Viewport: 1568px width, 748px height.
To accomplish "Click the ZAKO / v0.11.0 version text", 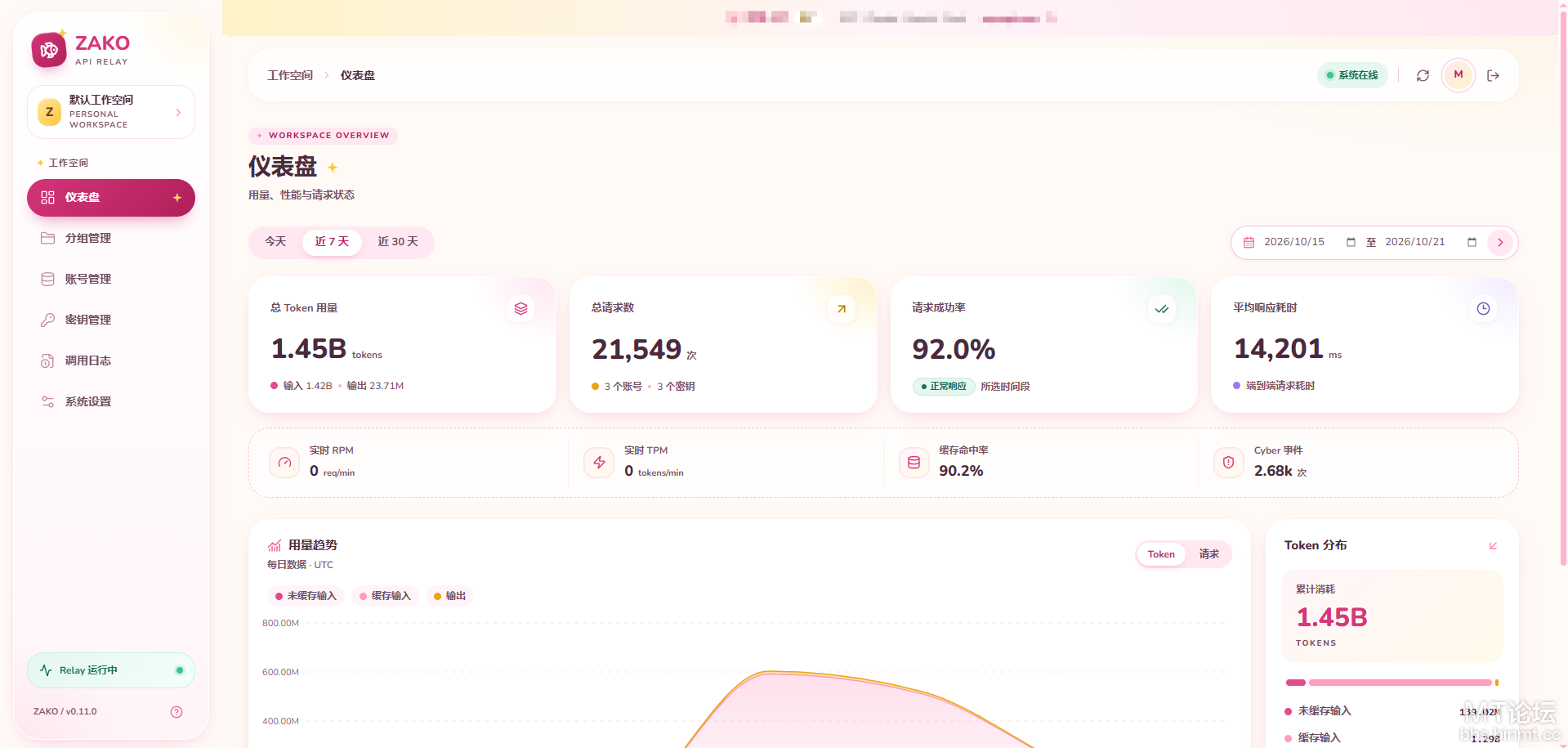I will click(65, 712).
